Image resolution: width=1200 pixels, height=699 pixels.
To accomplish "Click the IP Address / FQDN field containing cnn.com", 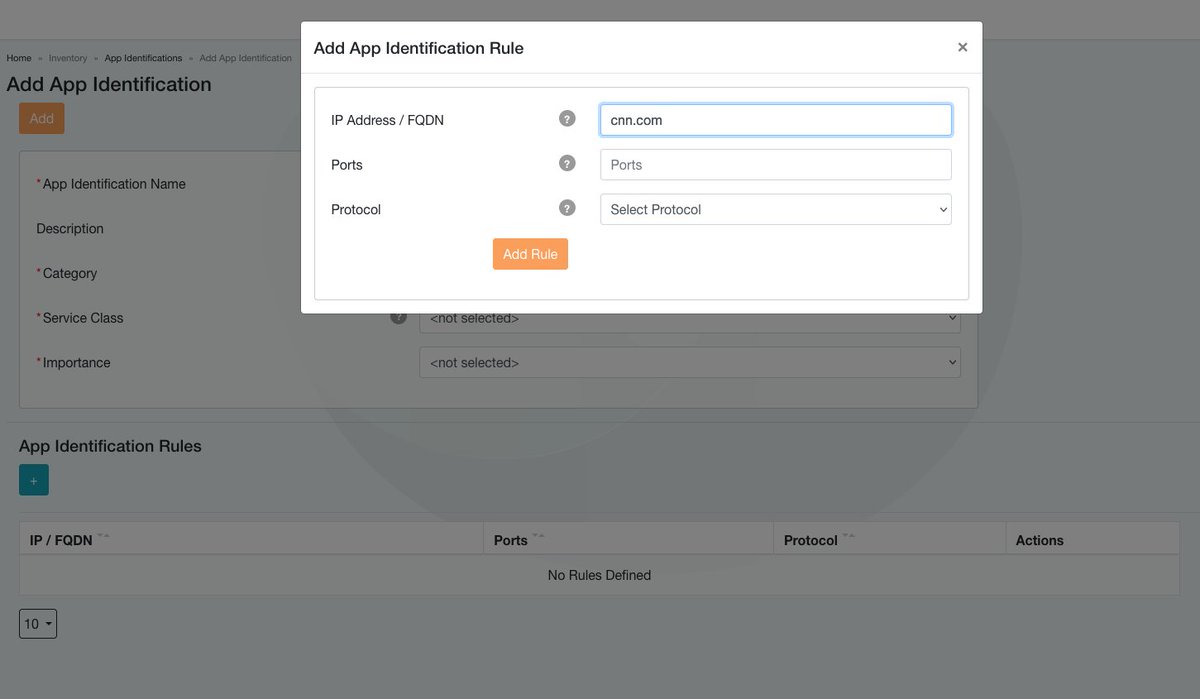I will coord(776,120).
